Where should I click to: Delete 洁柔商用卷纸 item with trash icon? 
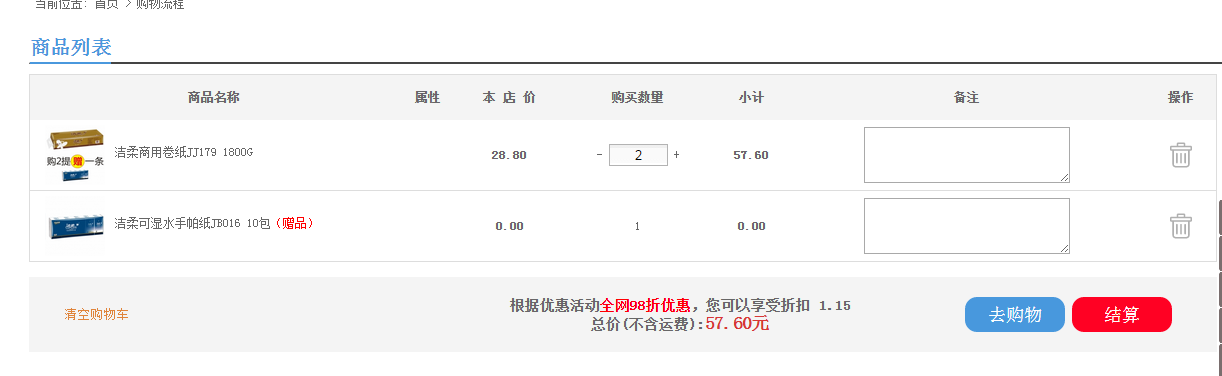1180,155
